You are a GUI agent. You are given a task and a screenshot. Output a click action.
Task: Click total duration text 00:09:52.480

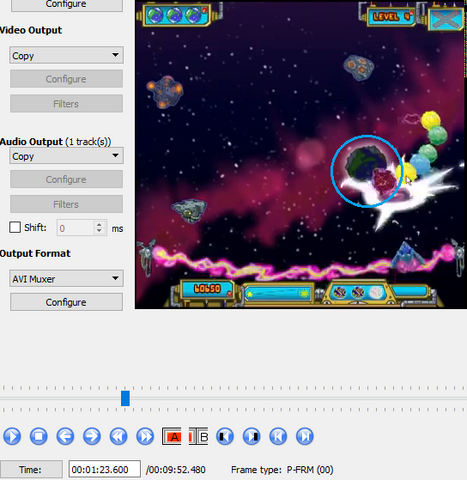pyautogui.click(x=177, y=470)
